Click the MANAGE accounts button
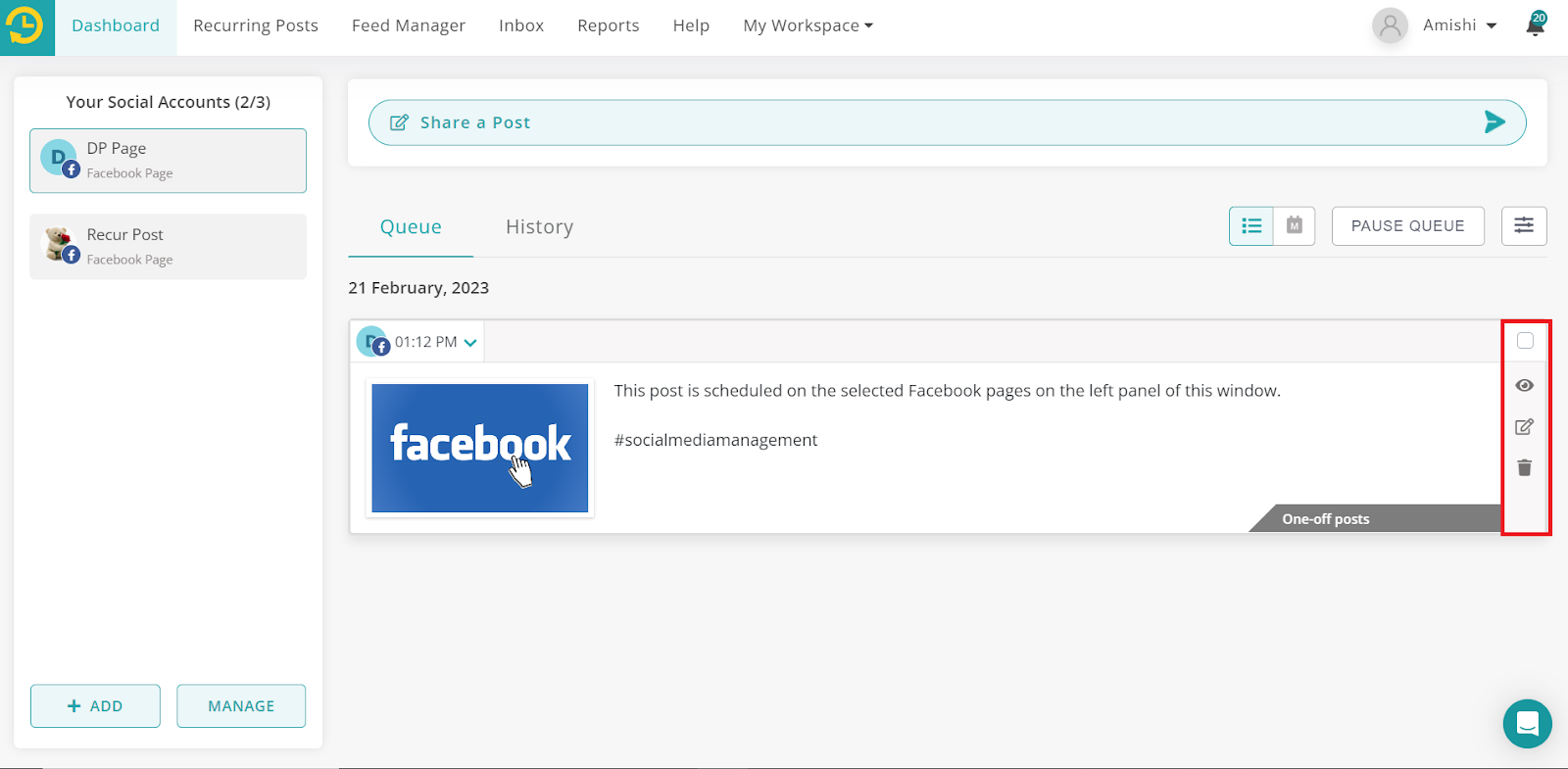The width and height of the screenshot is (1568, 769). [x=241, y=706]
